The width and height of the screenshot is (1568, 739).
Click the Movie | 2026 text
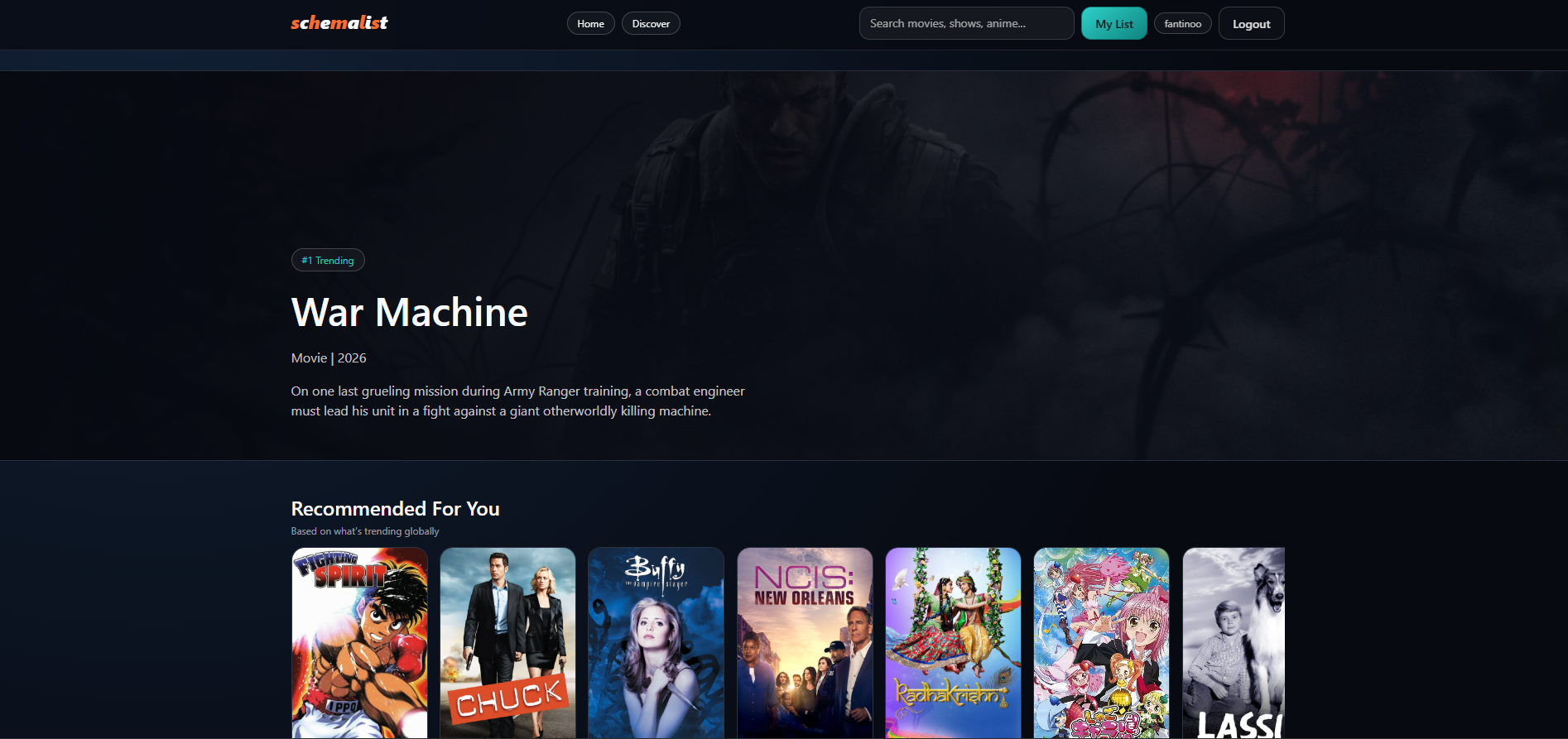(x=329, y=358)
